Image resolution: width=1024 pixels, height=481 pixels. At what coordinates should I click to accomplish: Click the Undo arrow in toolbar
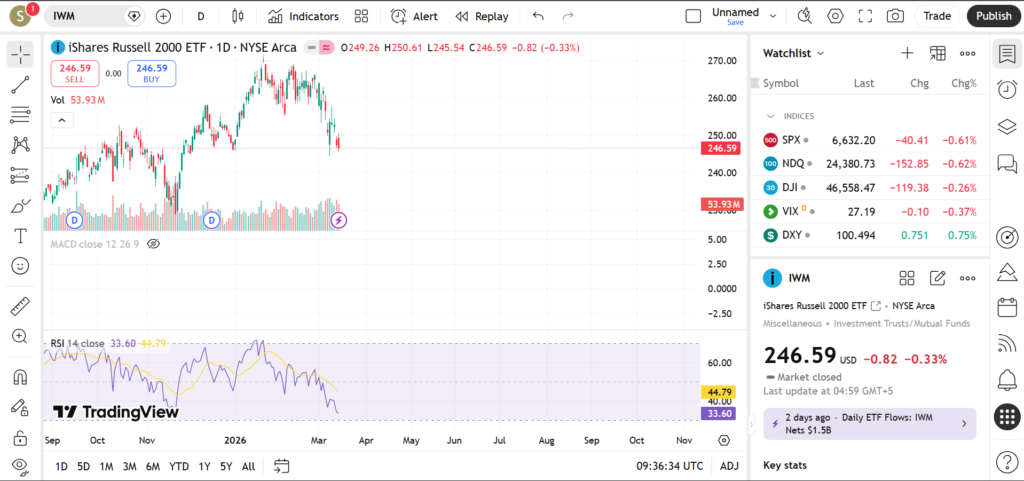click(x=539, y=16)
